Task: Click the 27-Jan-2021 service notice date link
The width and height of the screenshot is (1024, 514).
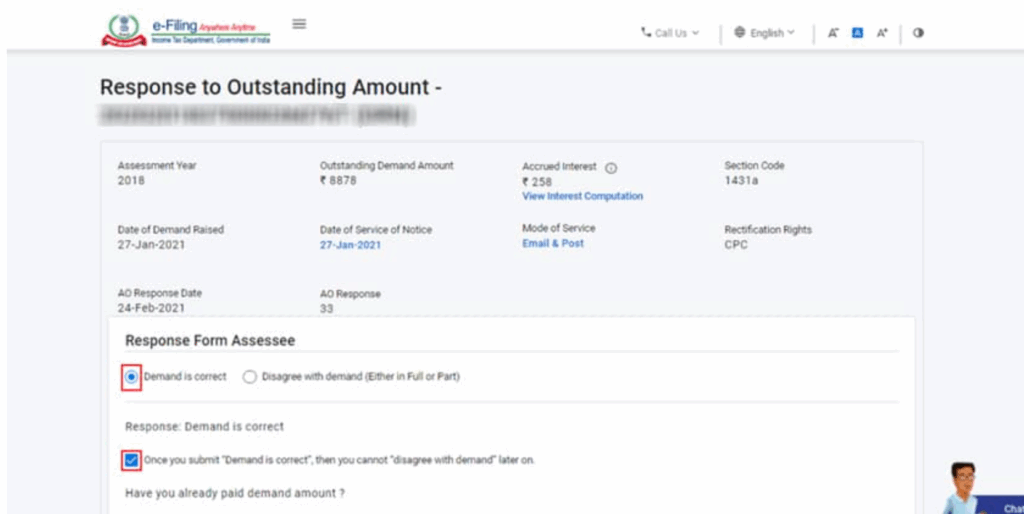Action: (x=350, y=245)
